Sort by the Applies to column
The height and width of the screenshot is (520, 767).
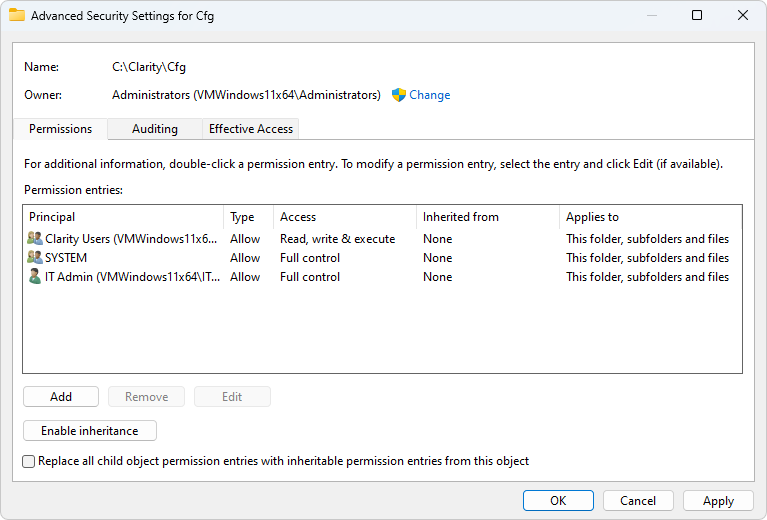point(650,217)
